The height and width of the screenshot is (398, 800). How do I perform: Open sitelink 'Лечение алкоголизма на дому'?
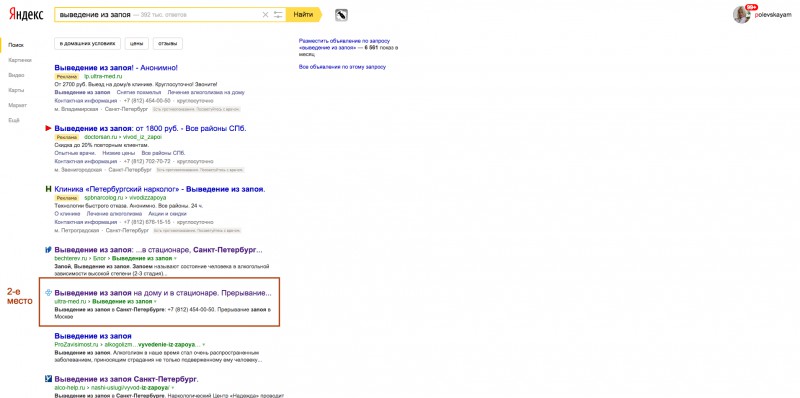[206, 92]
